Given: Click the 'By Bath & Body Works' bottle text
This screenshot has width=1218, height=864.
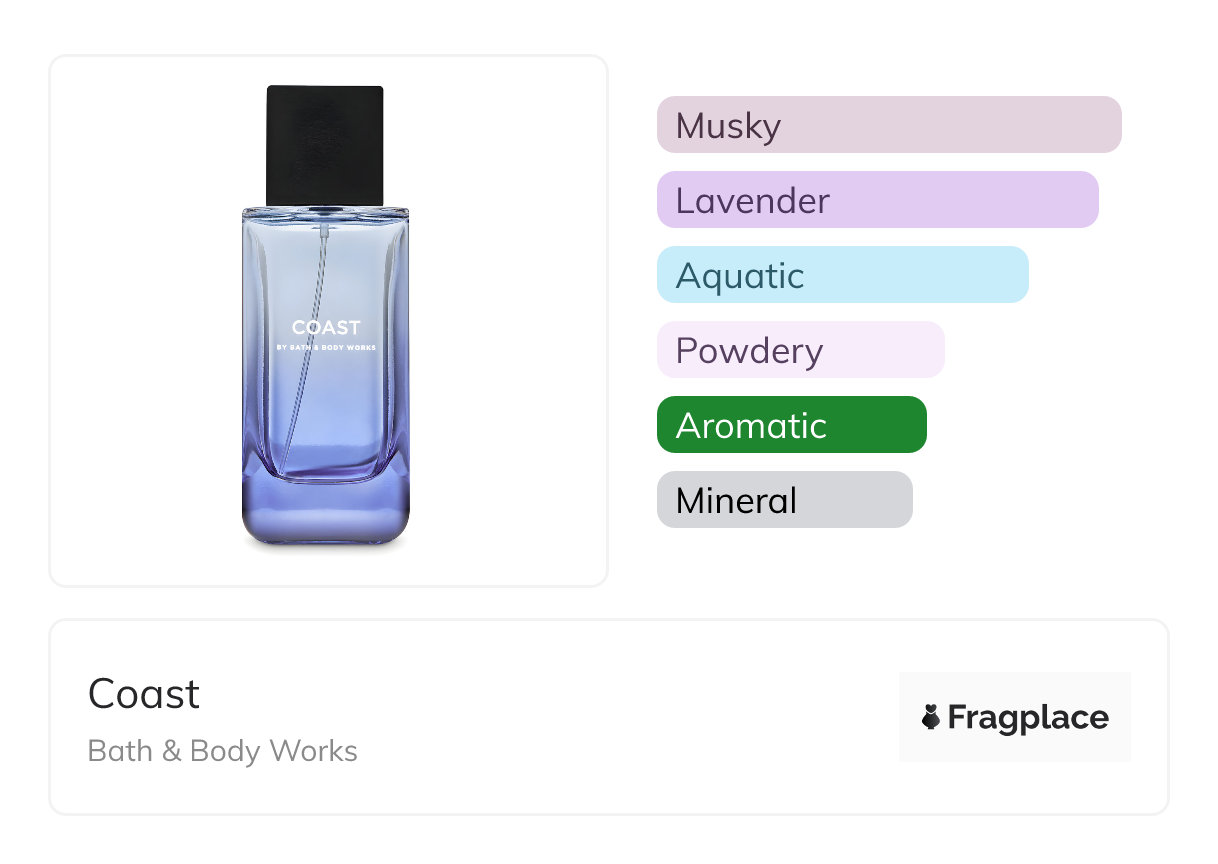Looking at the screenshot, I should (x=326, y=348).
